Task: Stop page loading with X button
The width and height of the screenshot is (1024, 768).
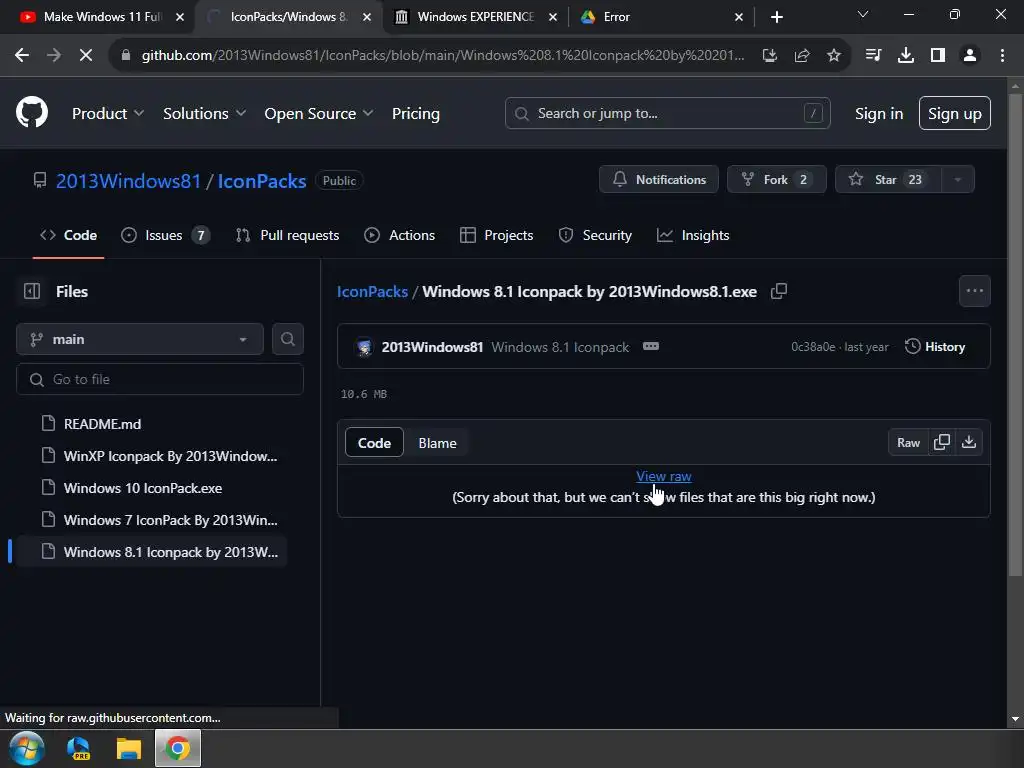Action: click(x=86, y=56)
